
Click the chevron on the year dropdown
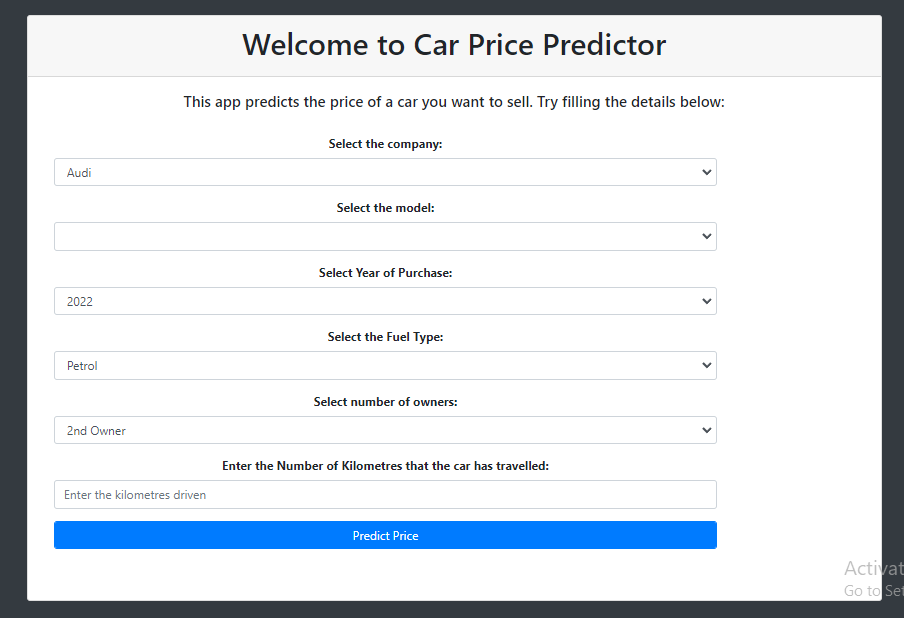click(x=707, y=300)
